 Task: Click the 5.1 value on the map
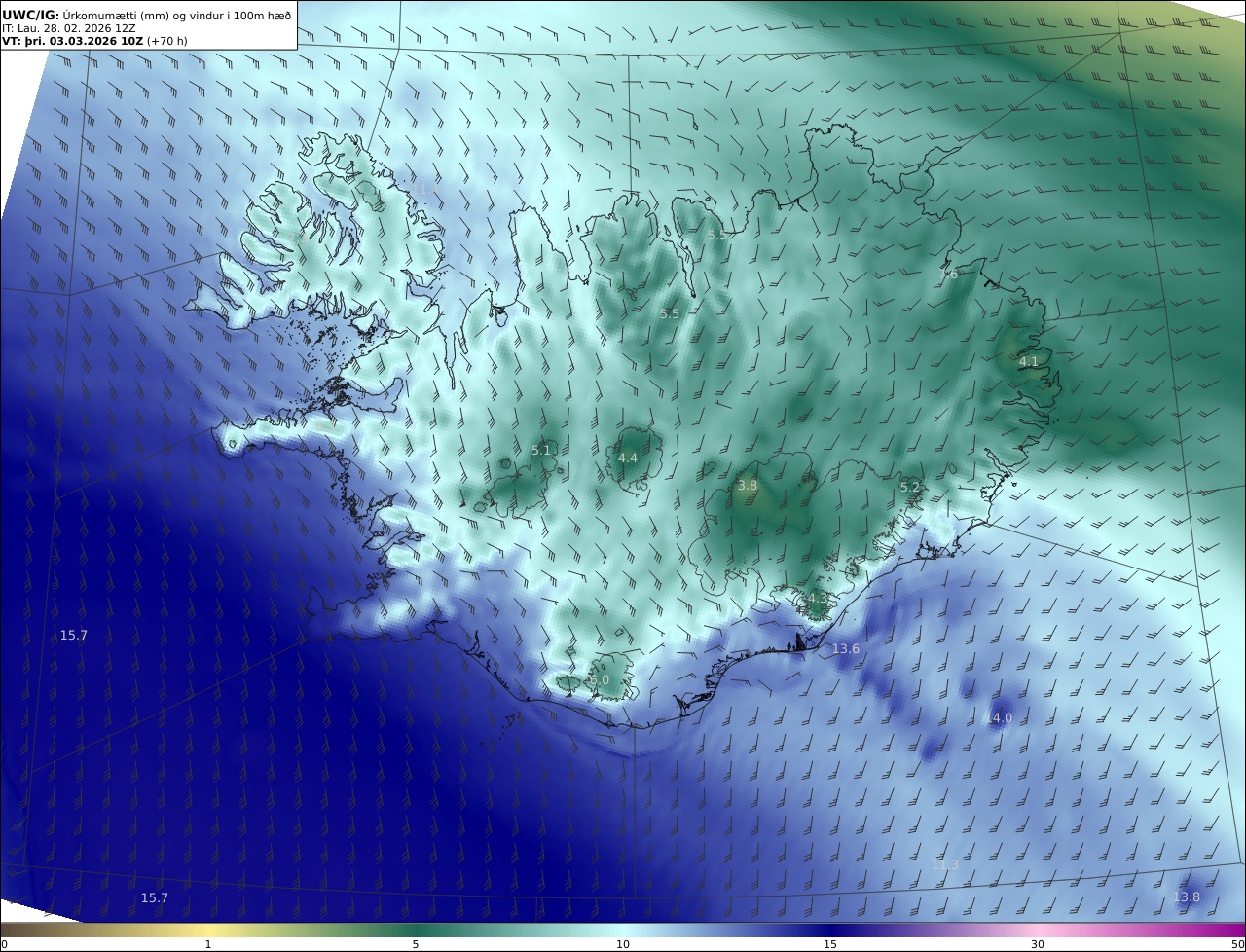point(541,451)
